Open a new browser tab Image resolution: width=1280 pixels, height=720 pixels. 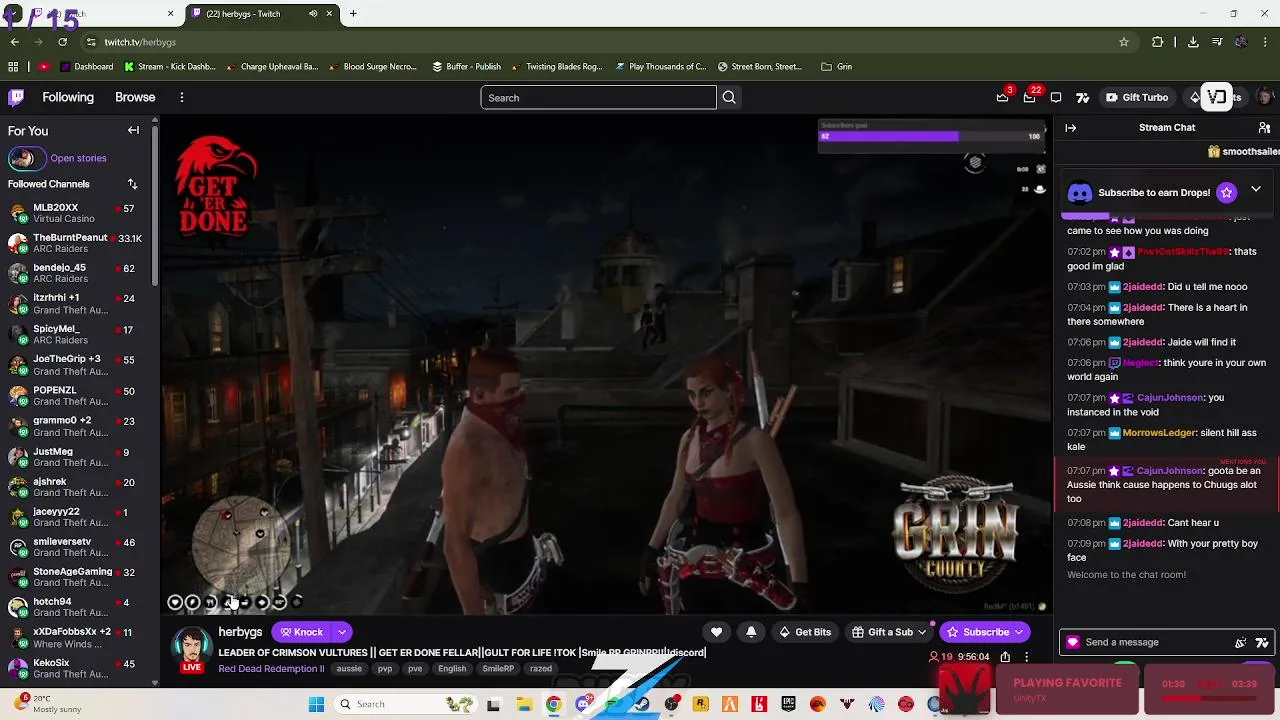coord(353,14)
